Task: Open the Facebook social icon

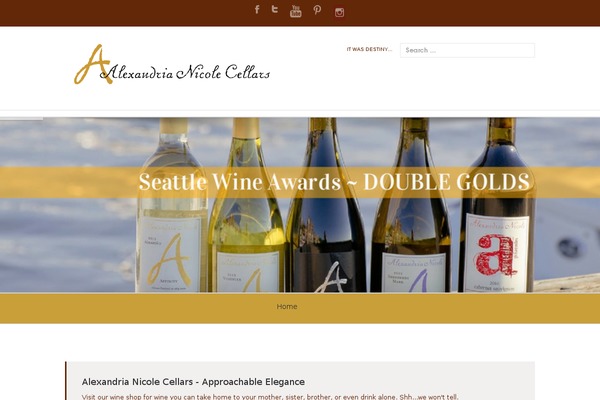Action: point(257,10)
